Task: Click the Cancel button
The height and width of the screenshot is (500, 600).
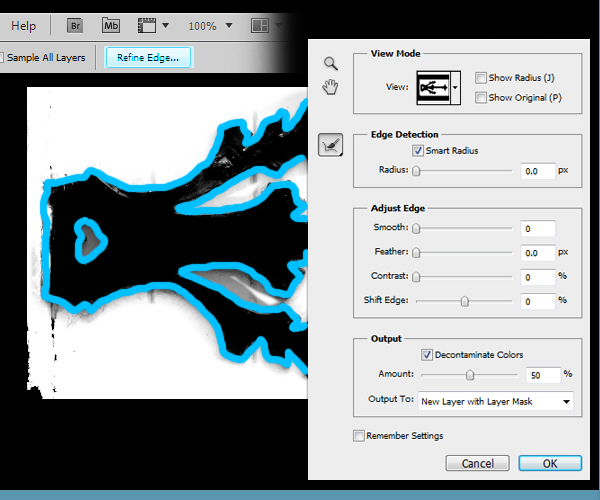Action: click(x=477, y=463)
